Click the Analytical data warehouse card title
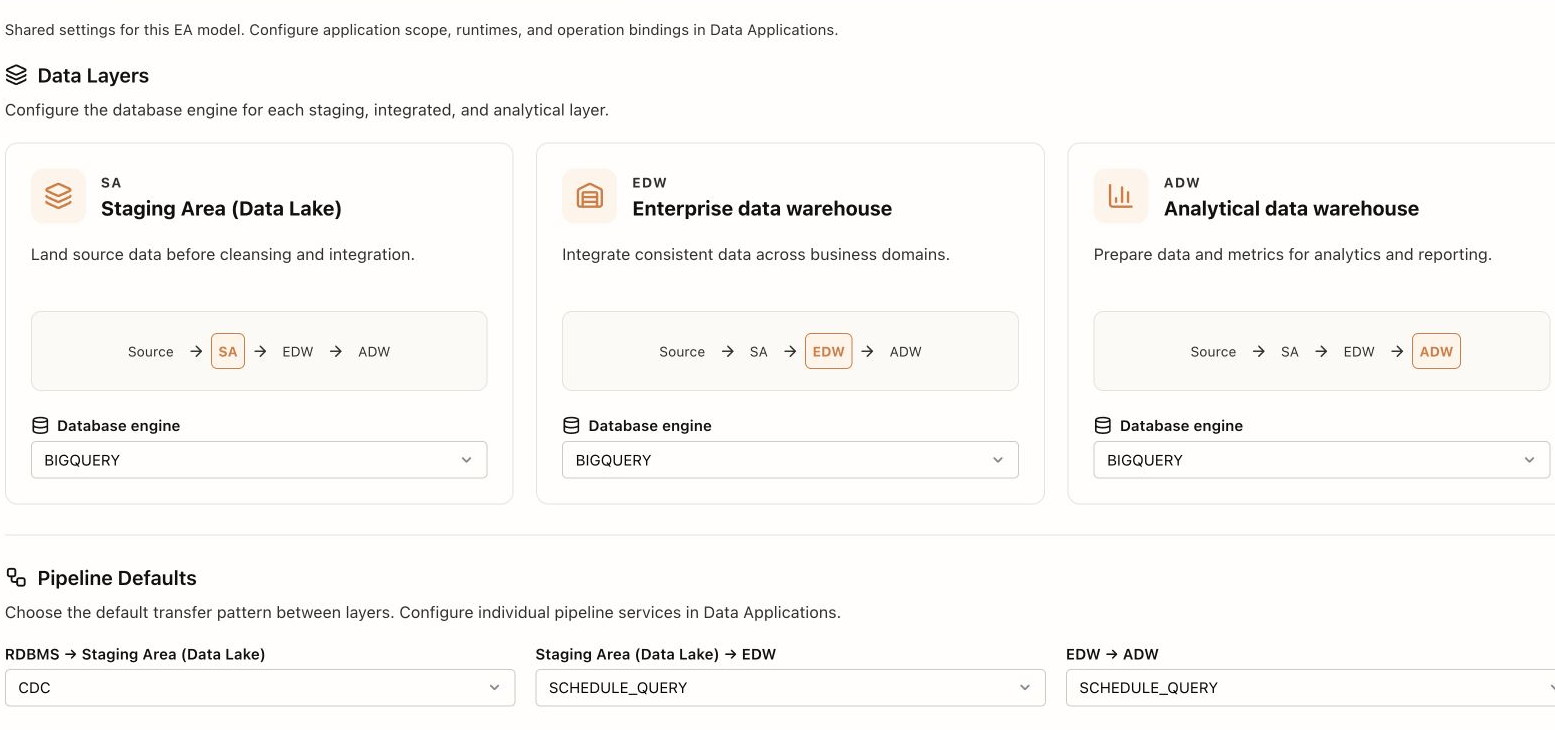This screenshot has height=730, width=1555. pyautogui.click(x=1291, y=208)
